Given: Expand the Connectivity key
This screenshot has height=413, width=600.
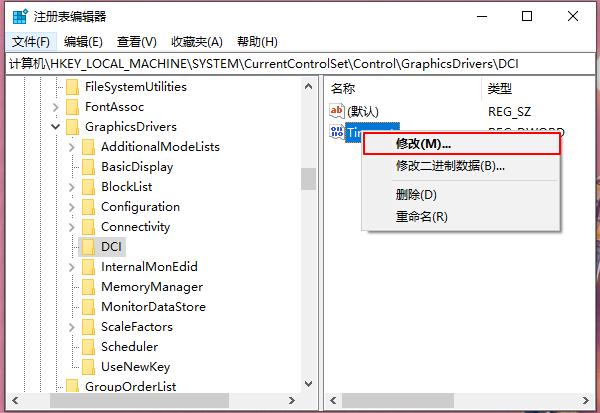Looking at the screenshot, I should click(72, 227).
